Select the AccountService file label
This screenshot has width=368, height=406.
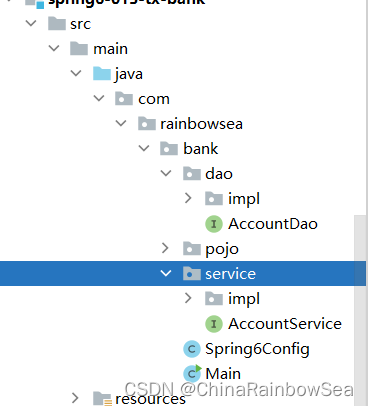pyautogui.click(x=285, y=324)
